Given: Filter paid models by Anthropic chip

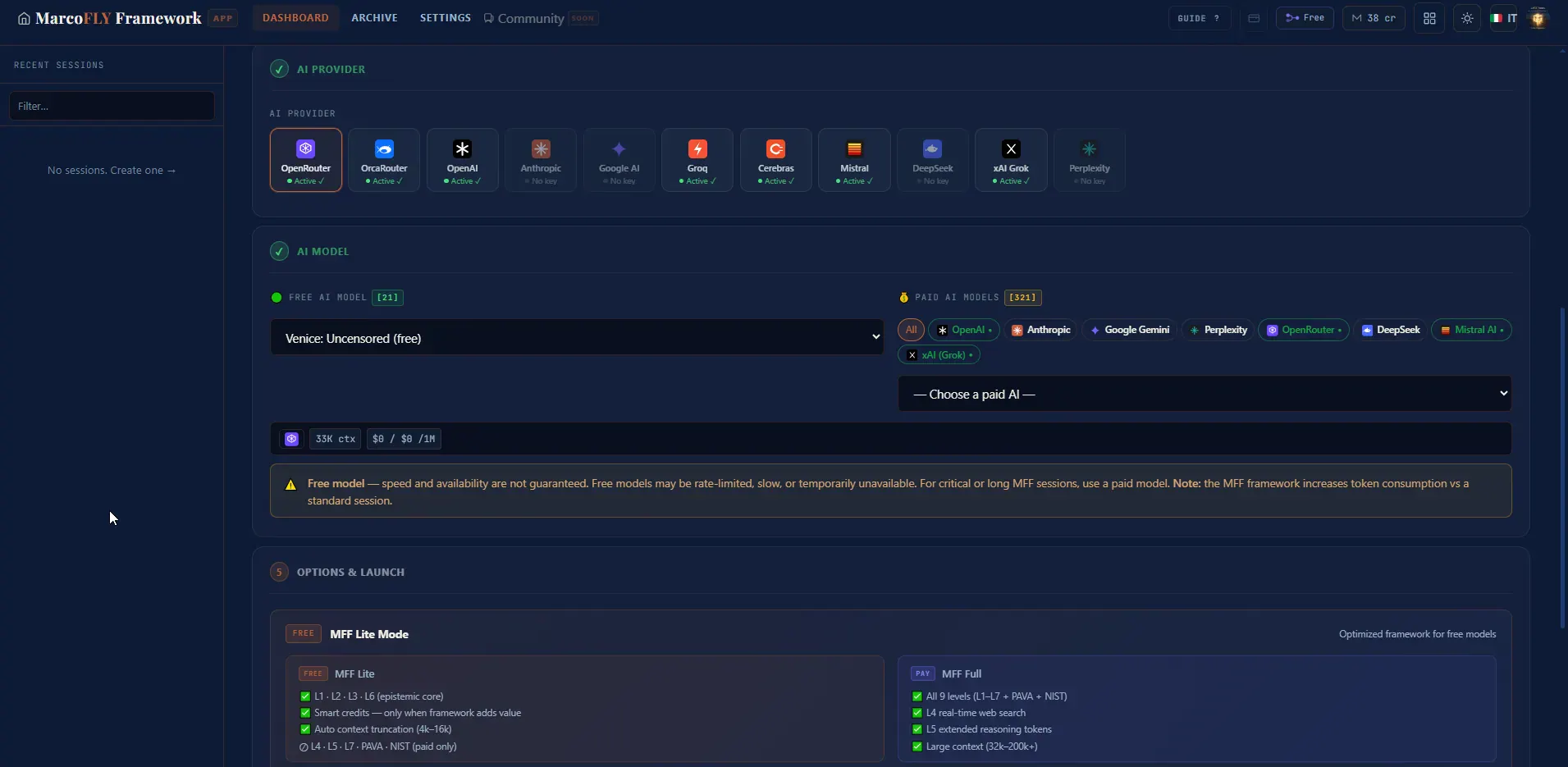Looking at the screenshot, I should pyautogui.click(x=1040, y=330).
